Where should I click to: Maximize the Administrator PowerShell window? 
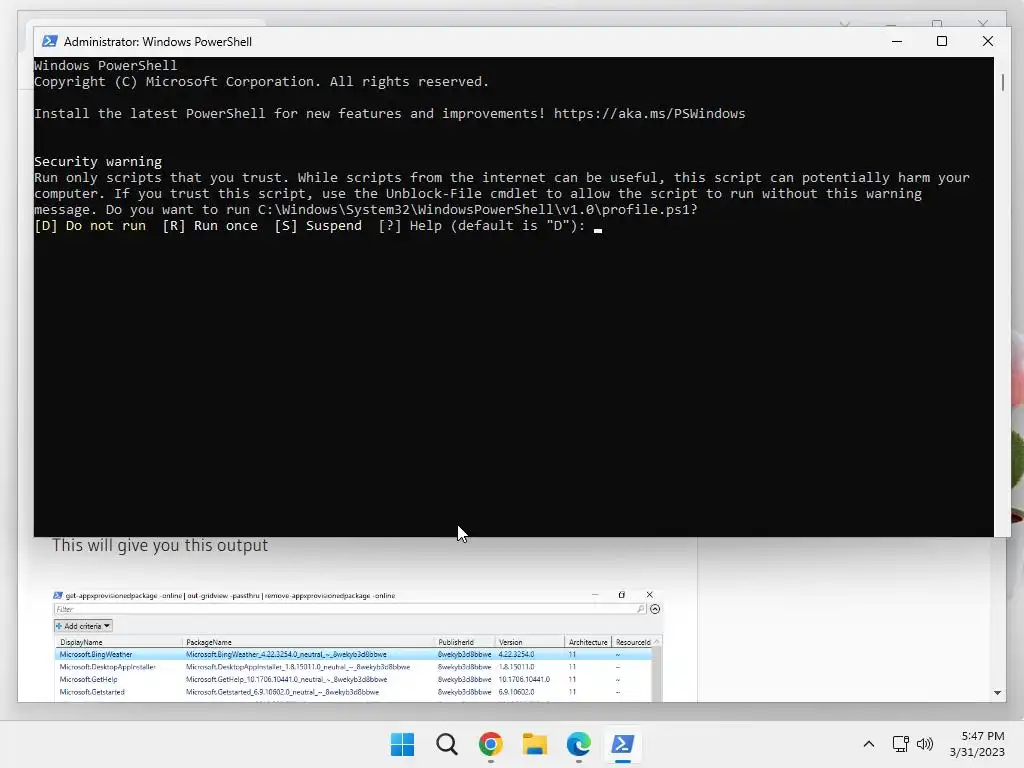coord(942,41)
